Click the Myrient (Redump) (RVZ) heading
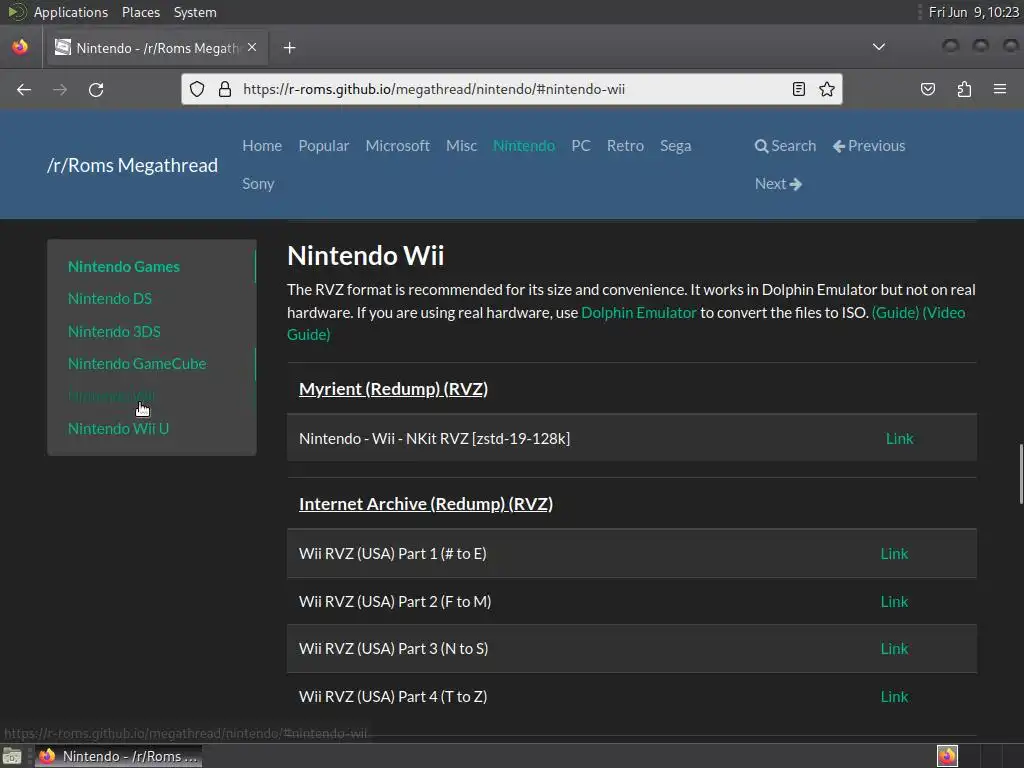 point(393,389)
